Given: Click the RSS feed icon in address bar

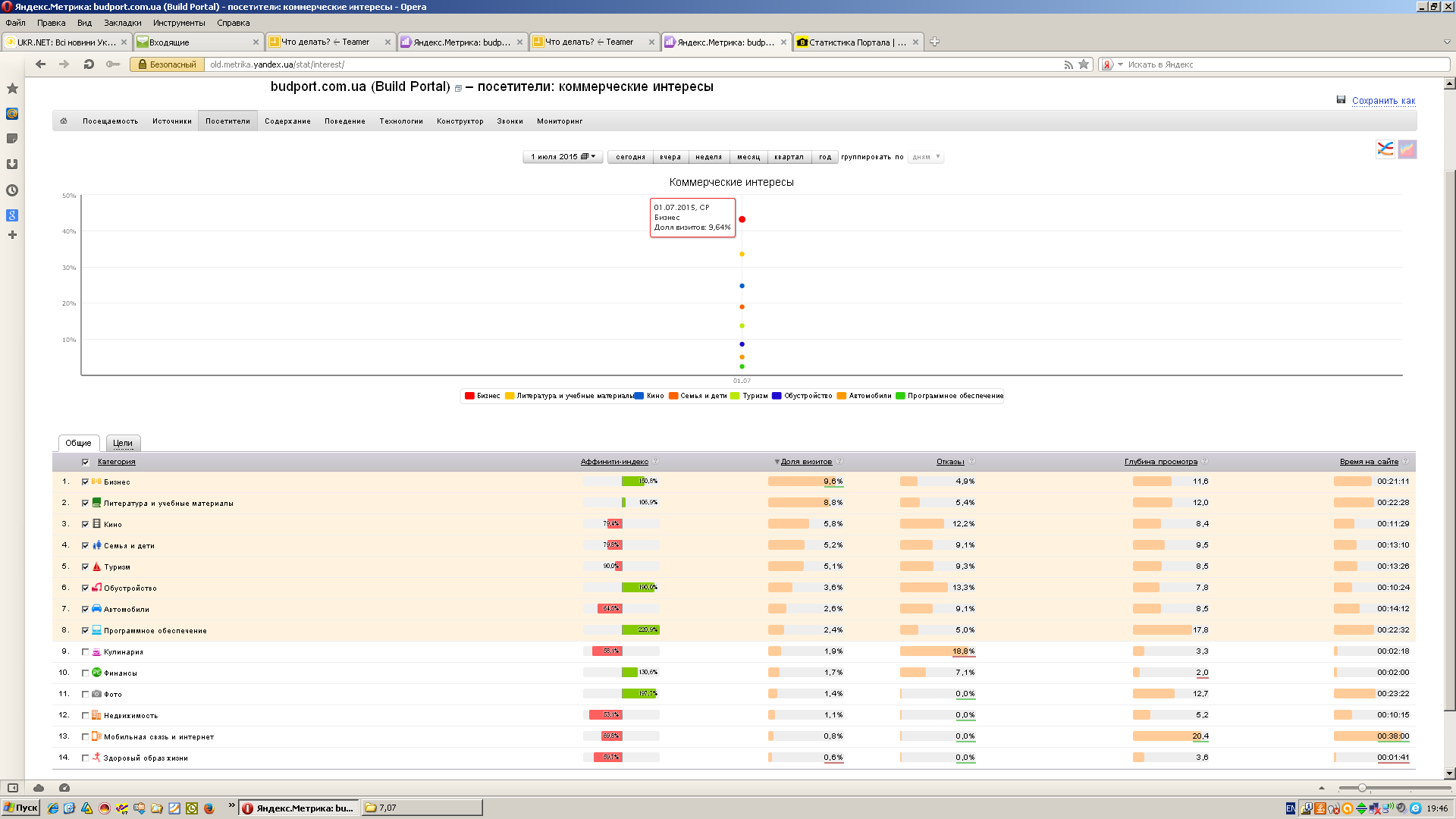Looking at the screenshot, I should [x=1068, y=64].
